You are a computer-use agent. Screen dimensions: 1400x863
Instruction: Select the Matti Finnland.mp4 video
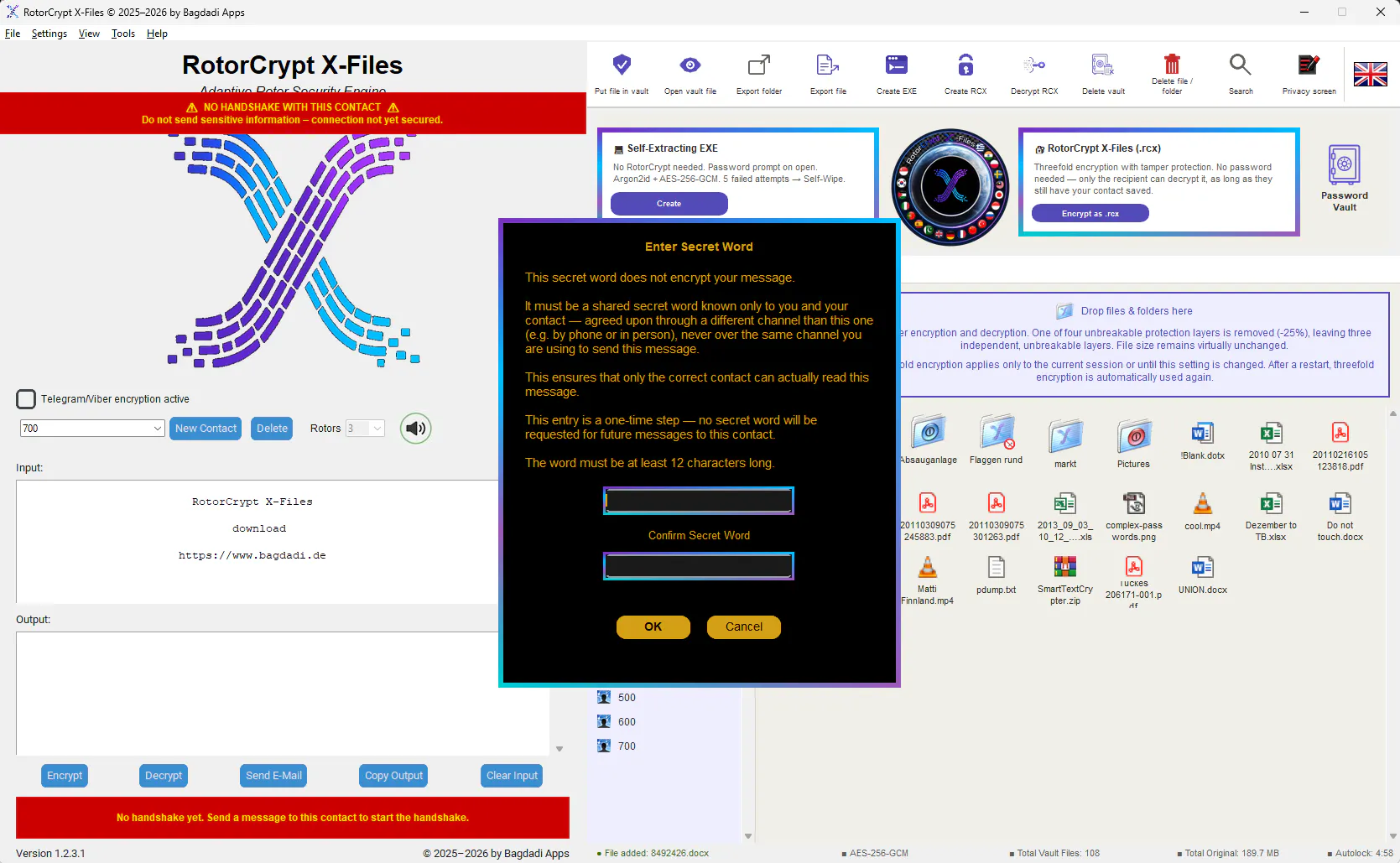click(927, 580)
